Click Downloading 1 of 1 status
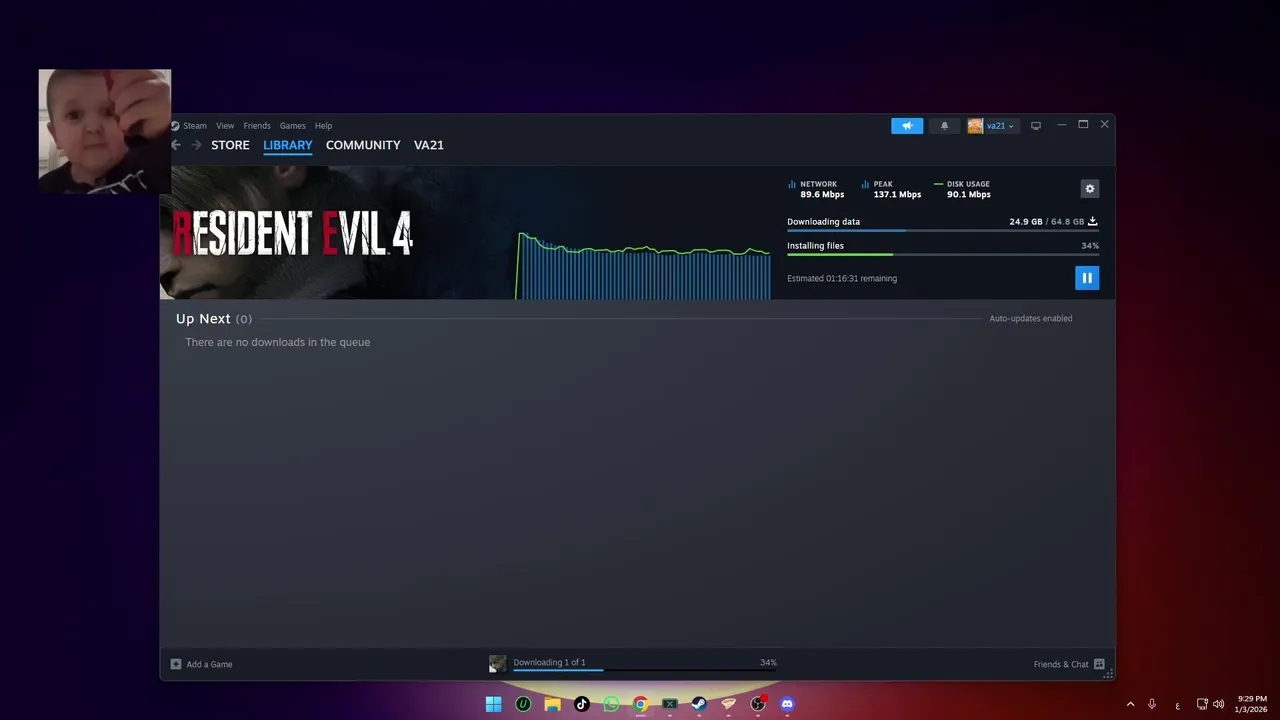Screen dimensions: 1280x720 550,662
